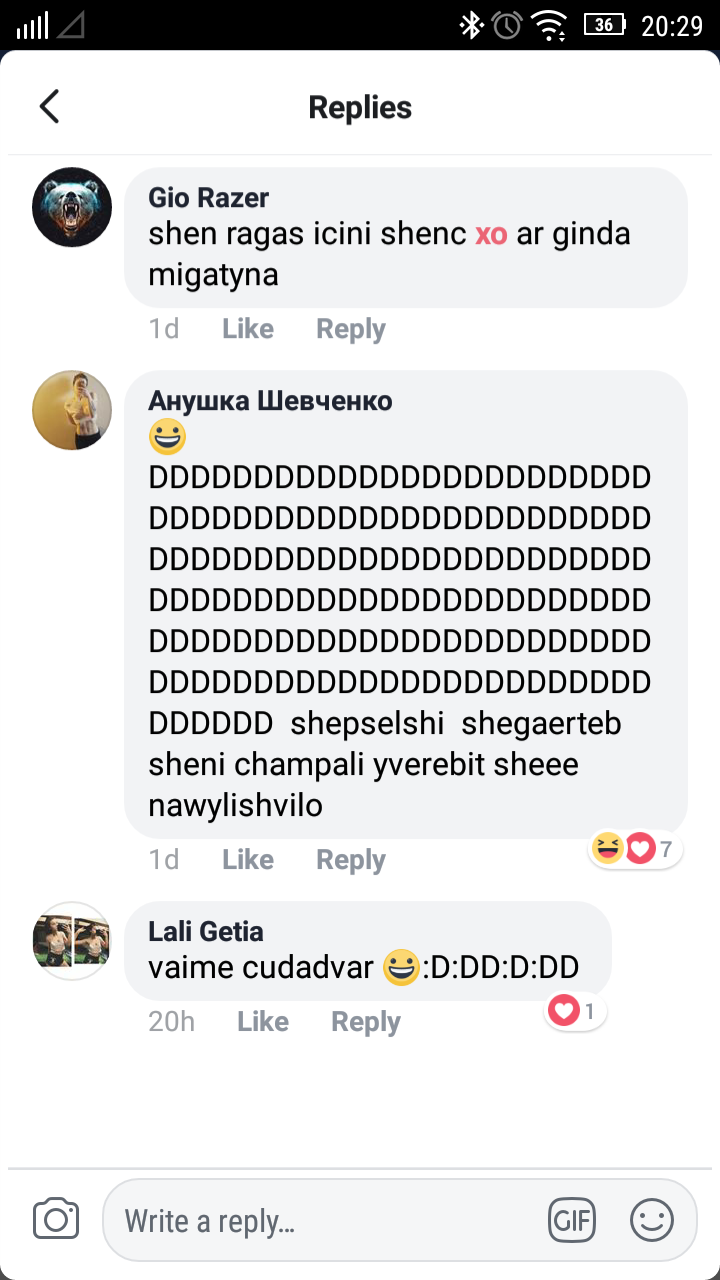Screen dimensions: 720x1280
Task: Open Gio Razer's bear profile picture
Action: [72, 207]
